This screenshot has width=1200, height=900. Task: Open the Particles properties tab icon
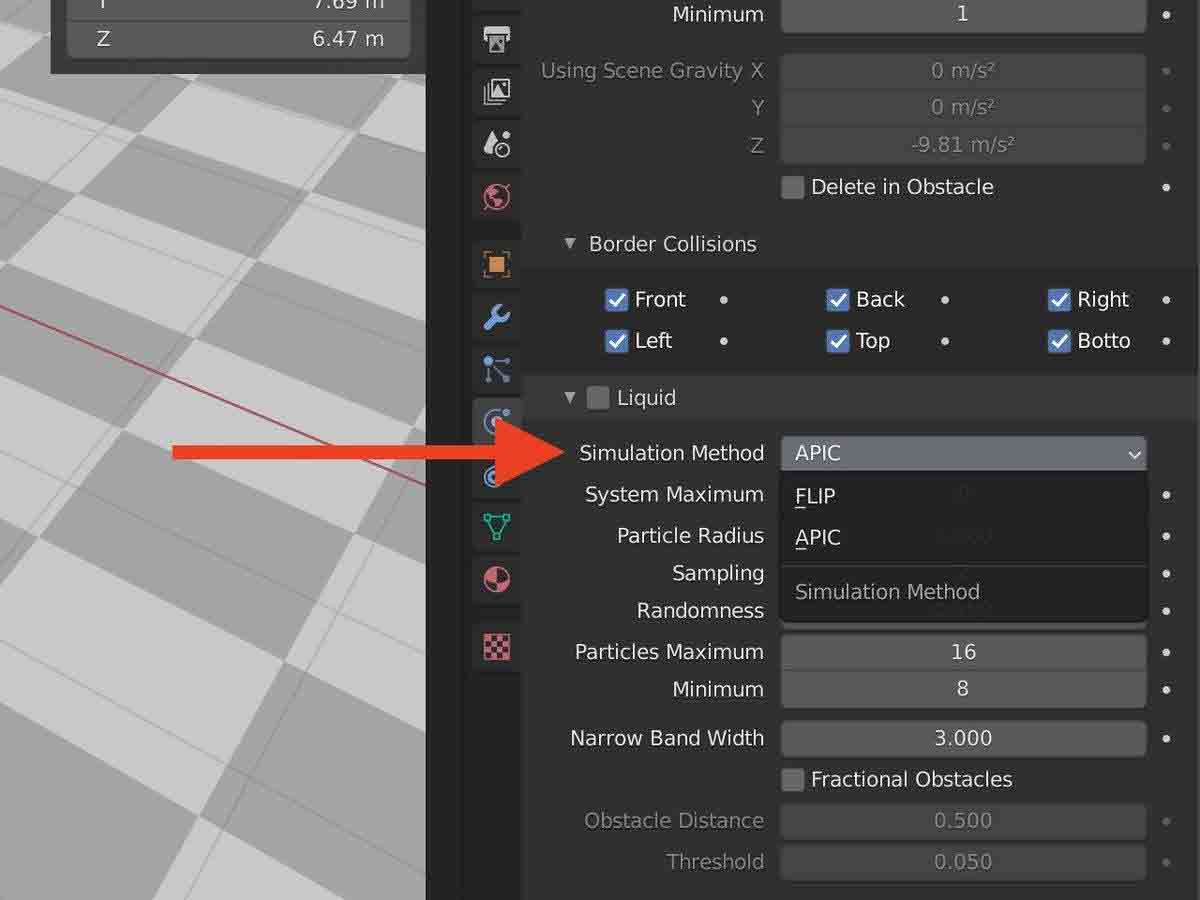point(497,370)
